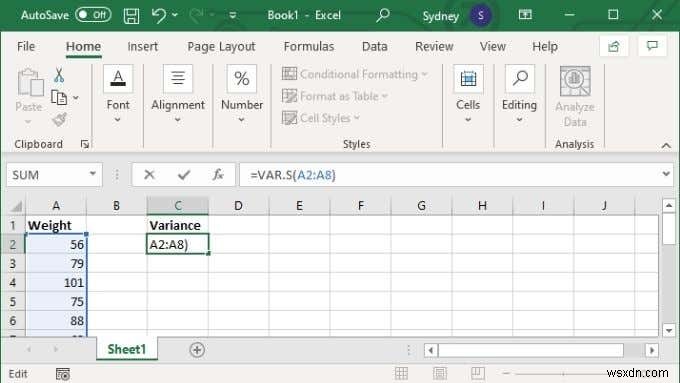
Task: Open the View tab
Action: point(493,46)
